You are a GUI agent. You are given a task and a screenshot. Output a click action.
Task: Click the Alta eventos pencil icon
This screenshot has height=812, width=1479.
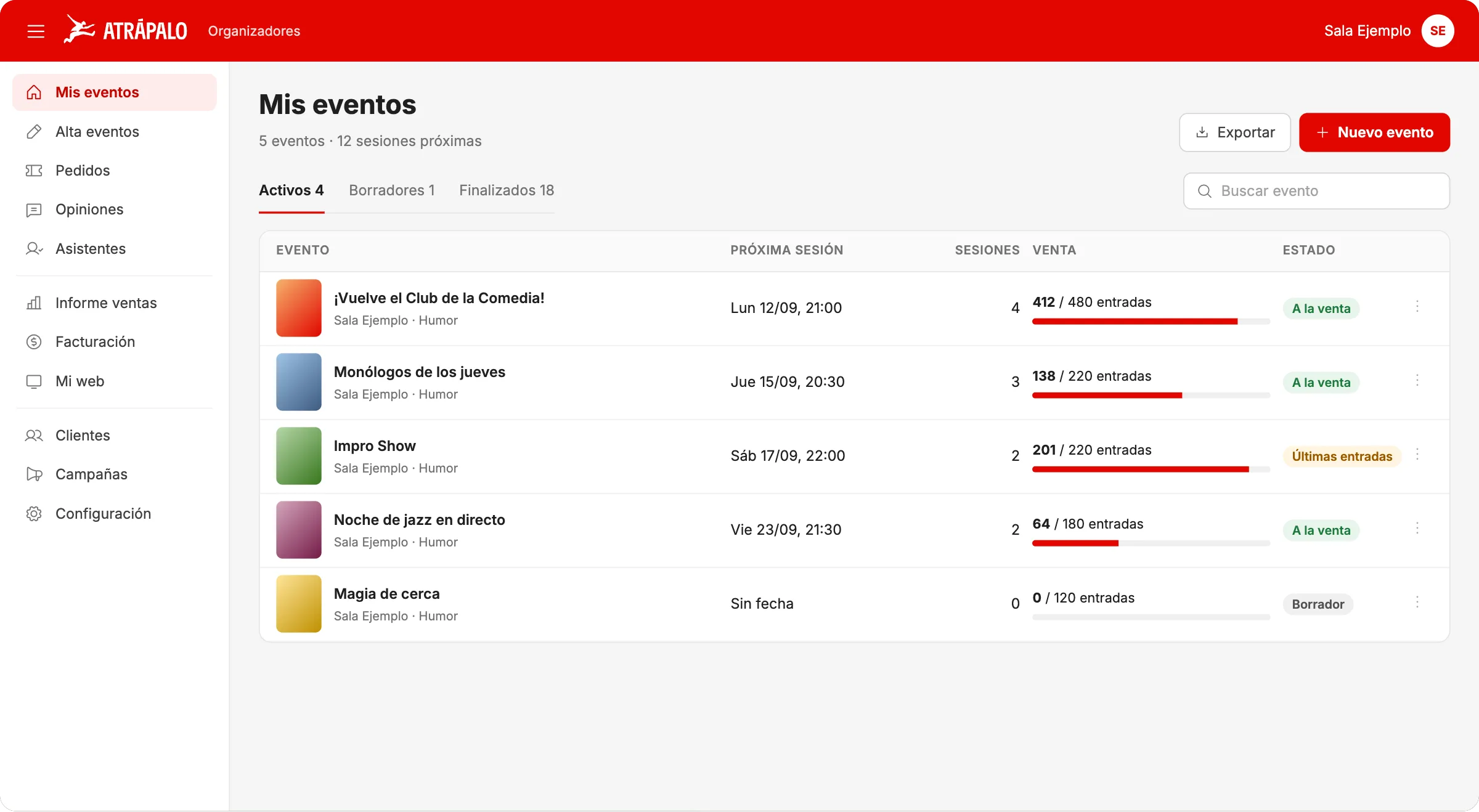tap(34, 132)
